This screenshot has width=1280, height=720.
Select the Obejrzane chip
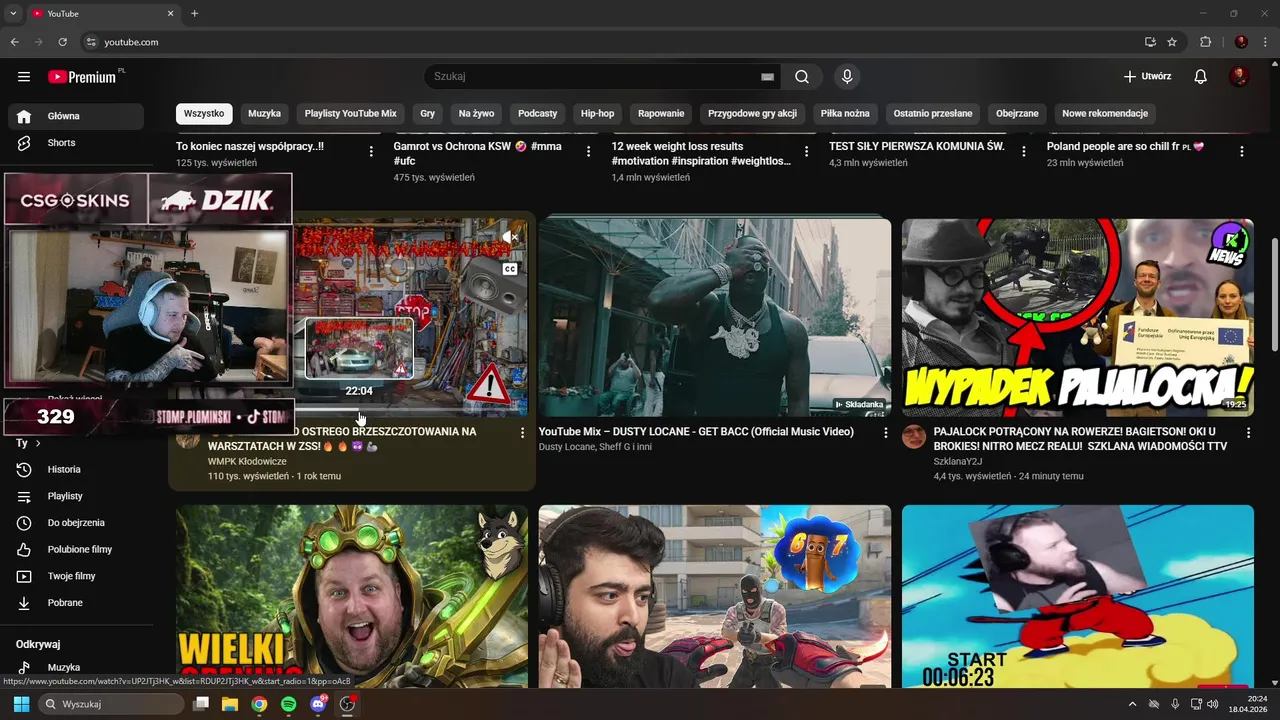(x=1017, y=114)
